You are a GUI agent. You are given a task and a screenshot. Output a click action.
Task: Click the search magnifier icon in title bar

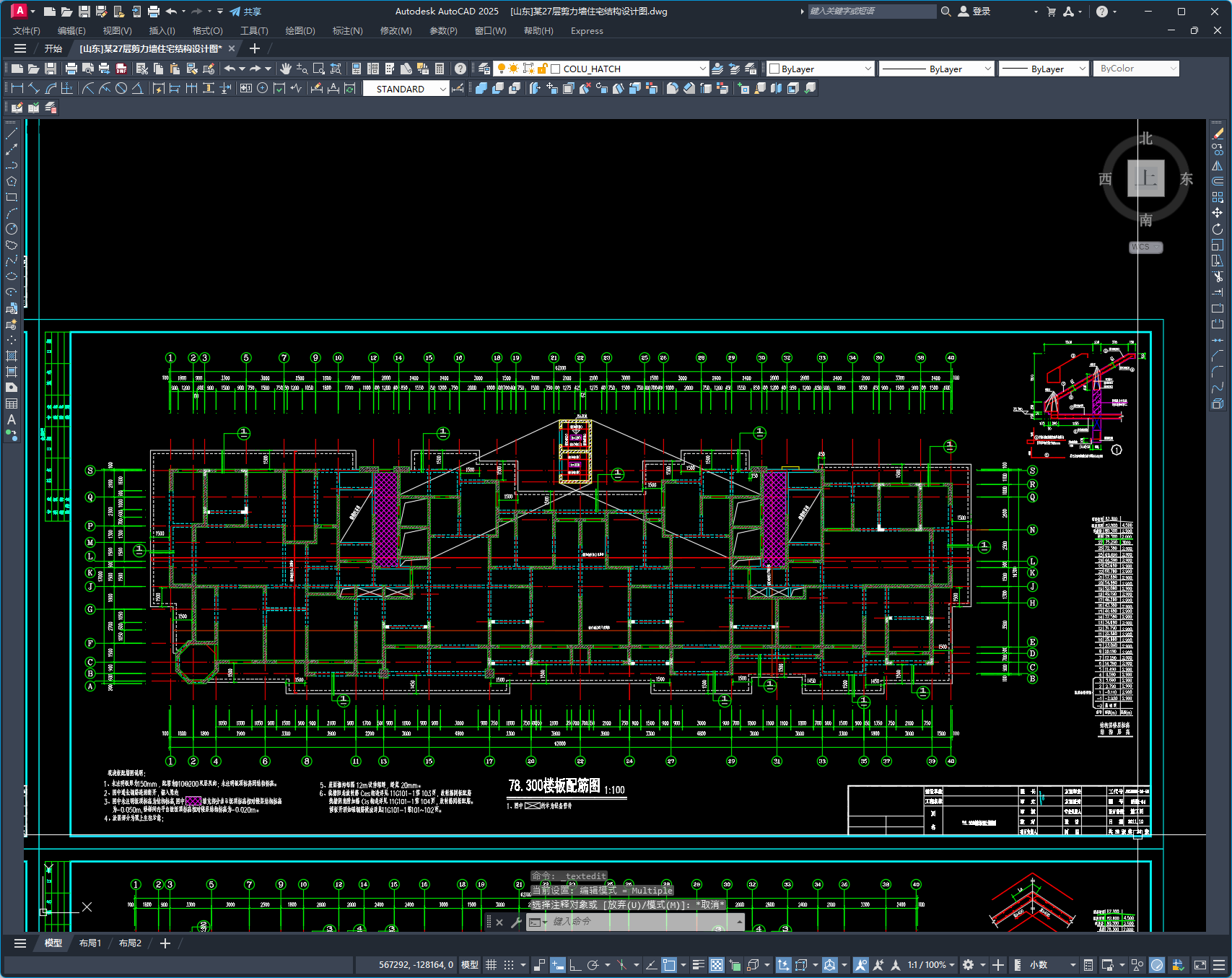point(945,12)
